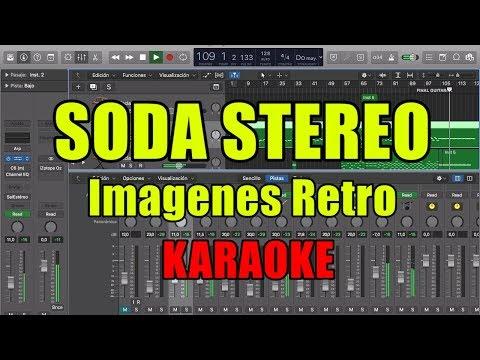Click the red Record button
This screenshot has width=480, height=360.
(x=170, y=57)
